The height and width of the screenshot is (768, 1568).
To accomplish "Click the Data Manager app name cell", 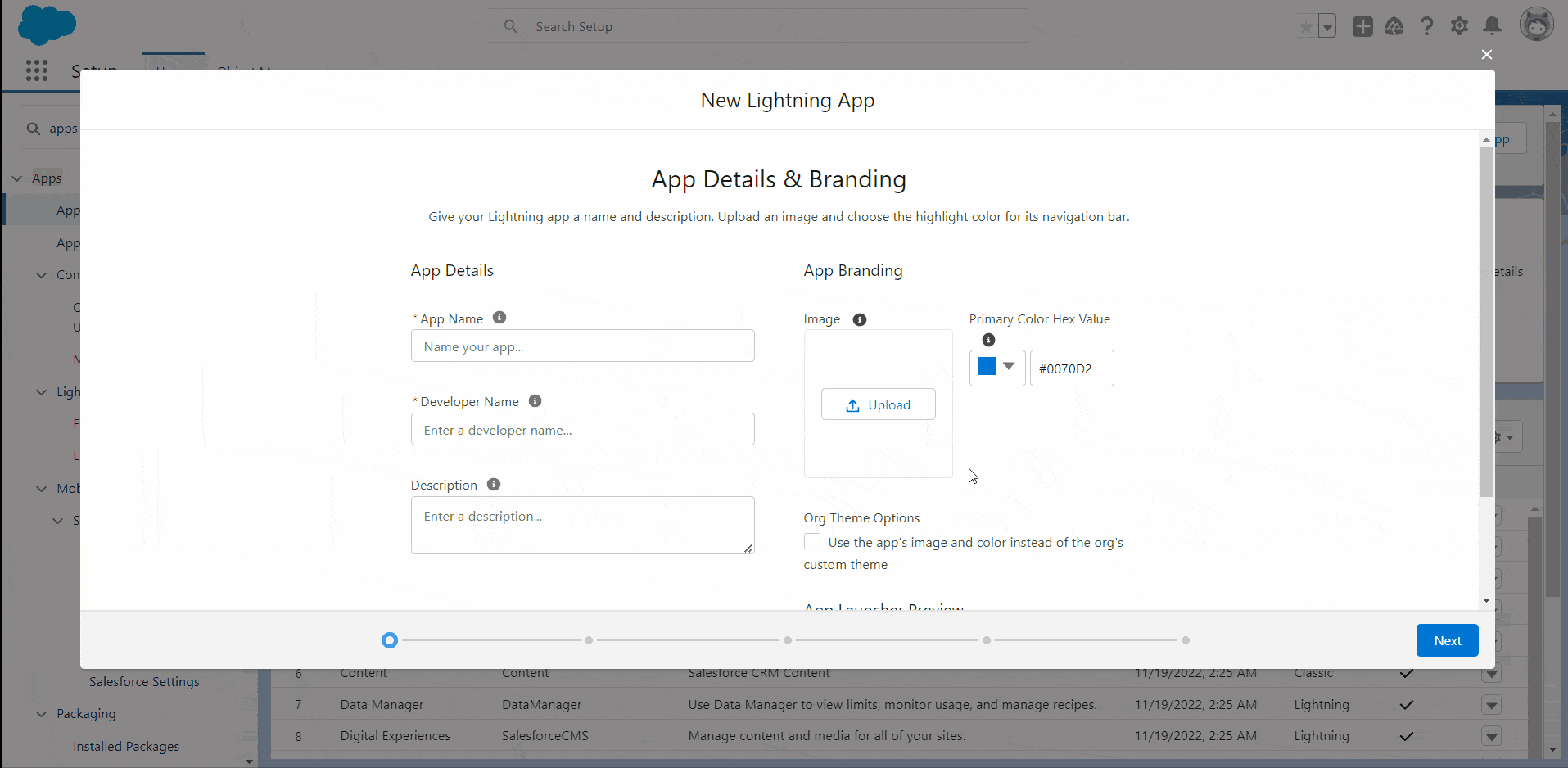I will pos(382,705).
